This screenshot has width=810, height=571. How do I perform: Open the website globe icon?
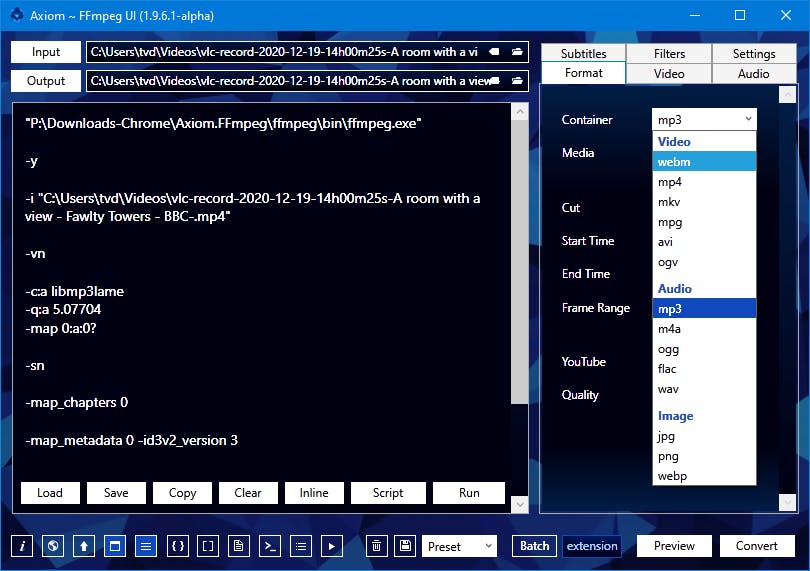[x=53, y=546]
